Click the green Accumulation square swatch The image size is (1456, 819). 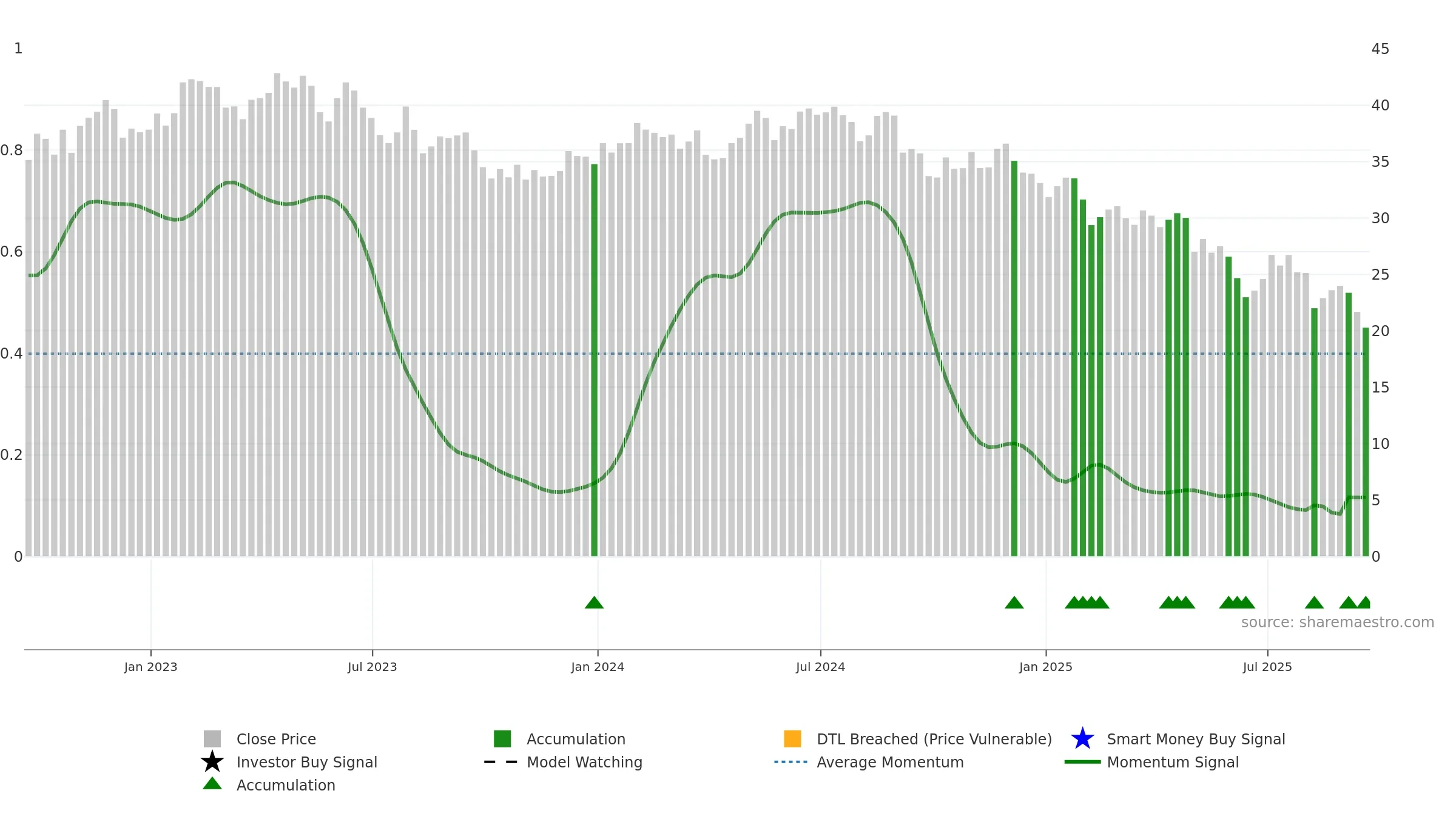[502, 738]
